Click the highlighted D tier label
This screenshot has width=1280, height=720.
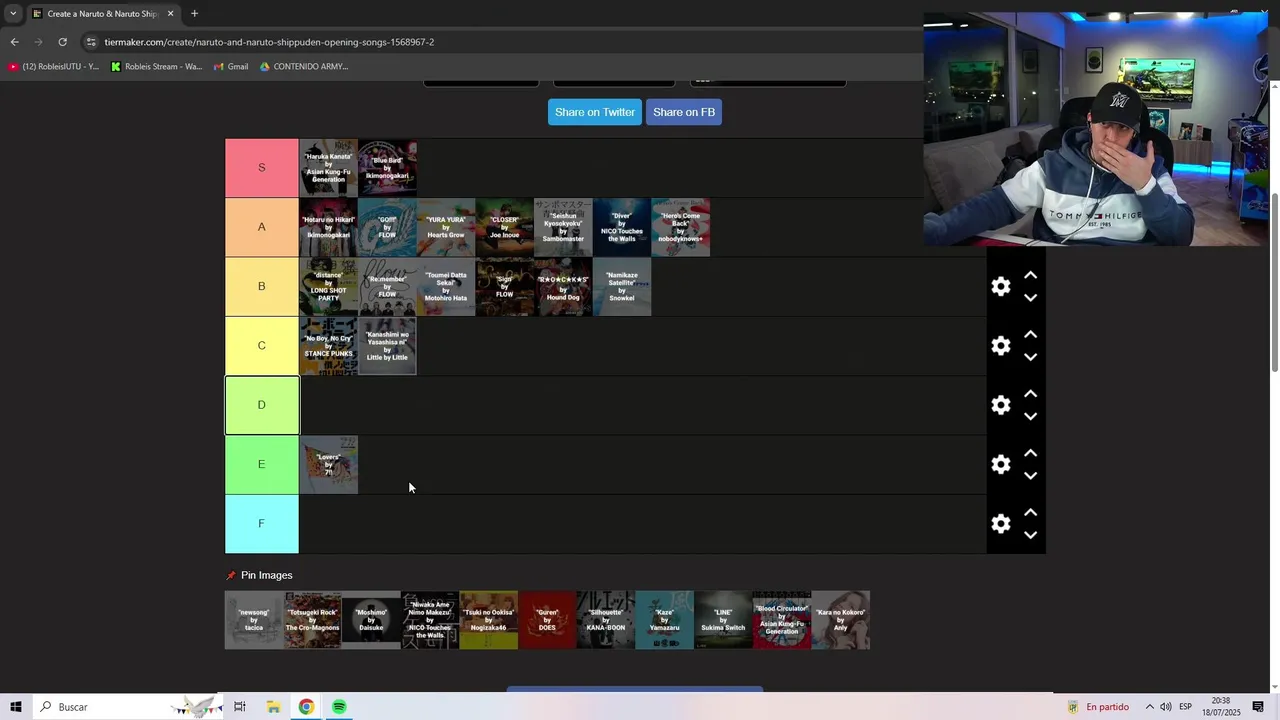tap(262, 405)
